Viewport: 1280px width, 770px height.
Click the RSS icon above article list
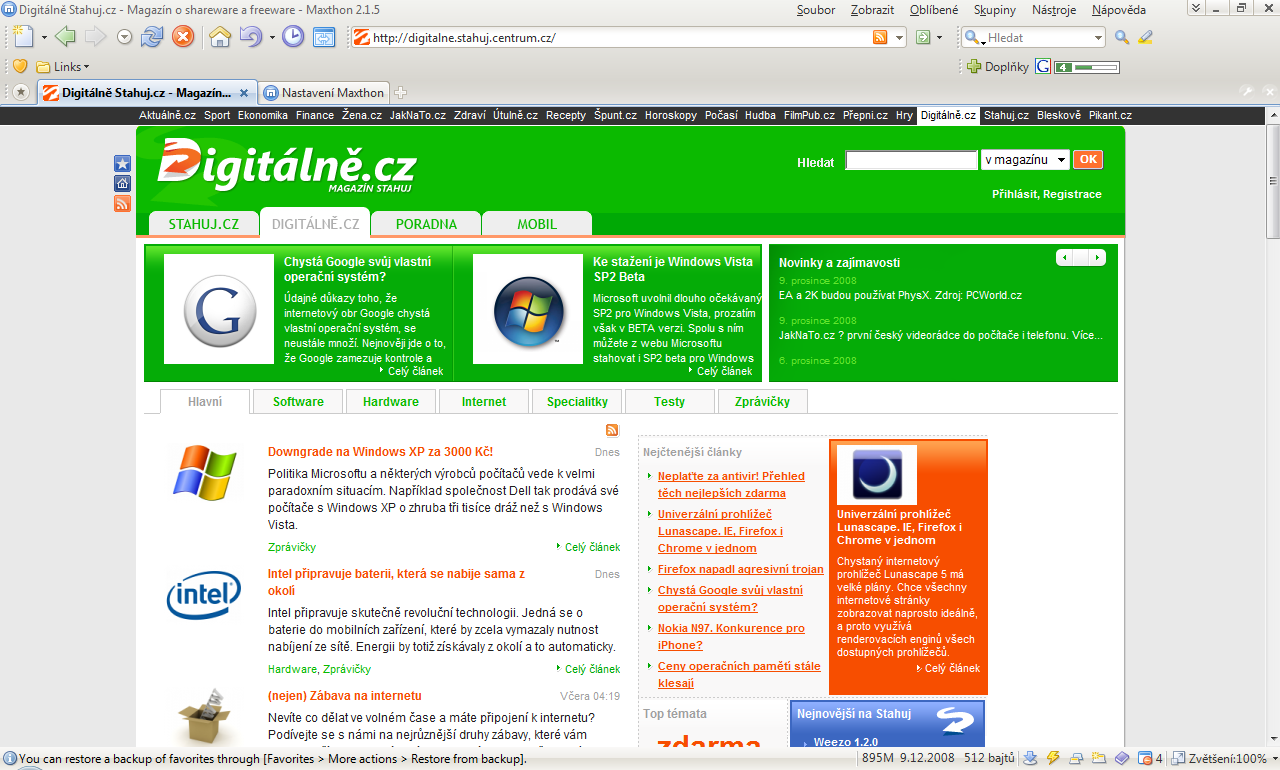[612, 430]
